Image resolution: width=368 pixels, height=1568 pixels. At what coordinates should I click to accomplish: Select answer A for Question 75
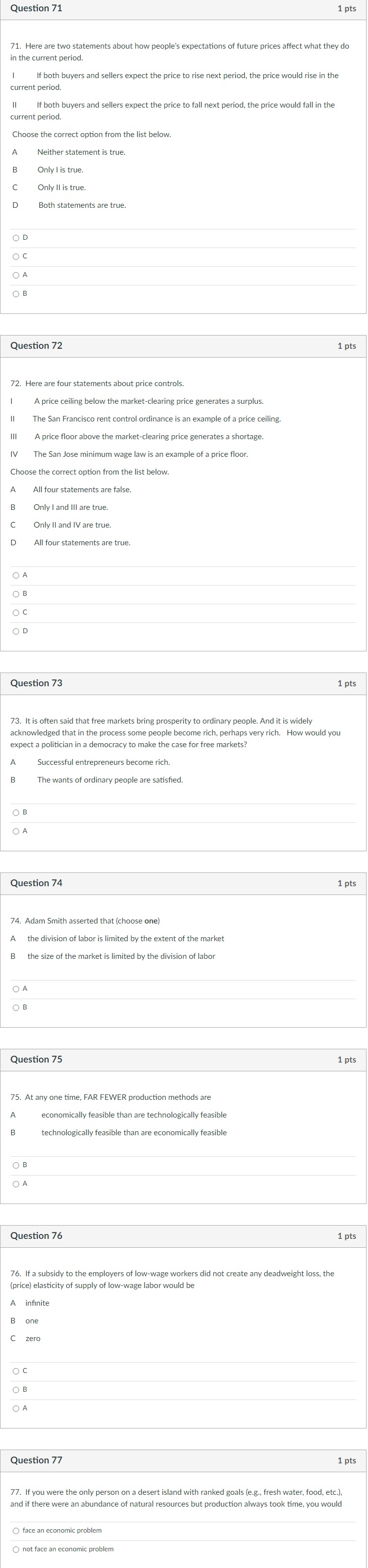(16, 1183)
